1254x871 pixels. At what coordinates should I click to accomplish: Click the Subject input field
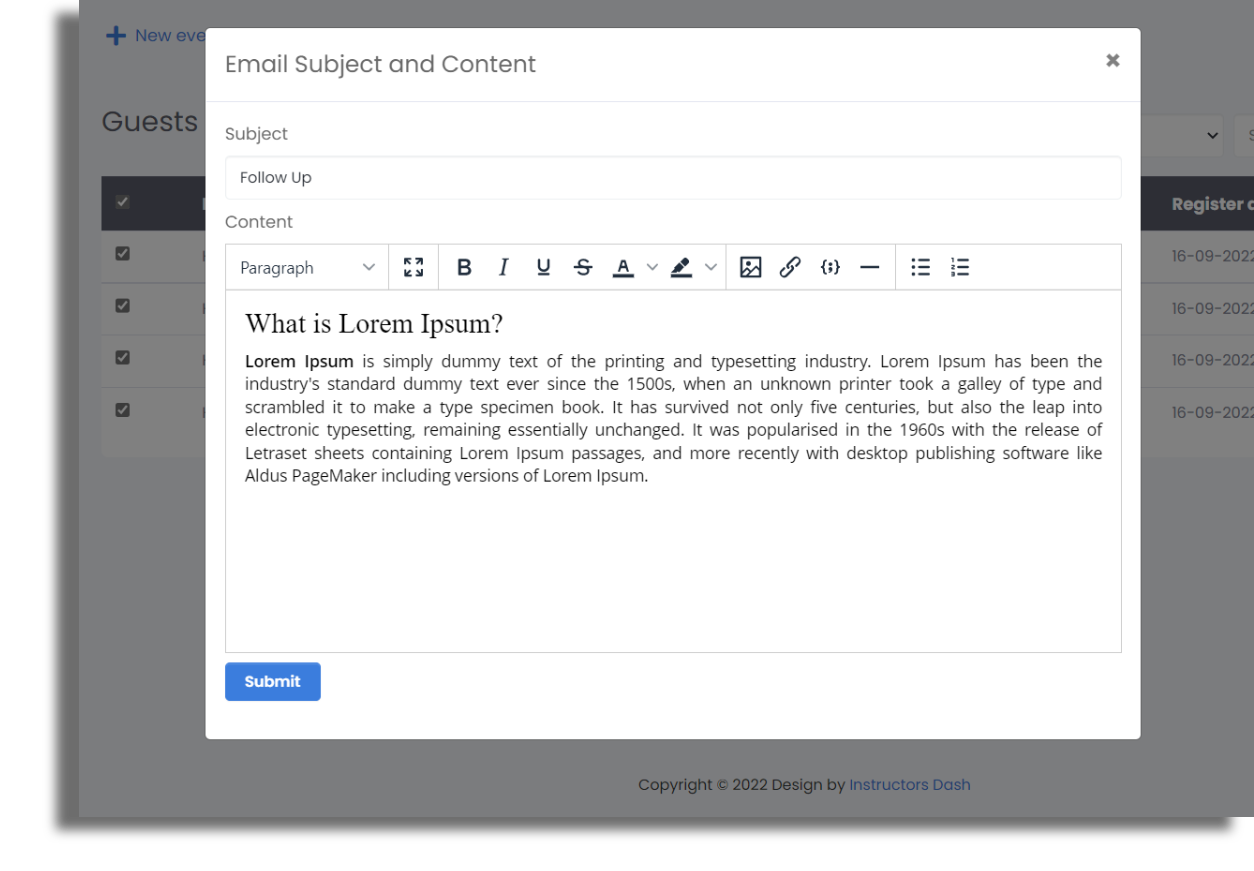[672, 178]
